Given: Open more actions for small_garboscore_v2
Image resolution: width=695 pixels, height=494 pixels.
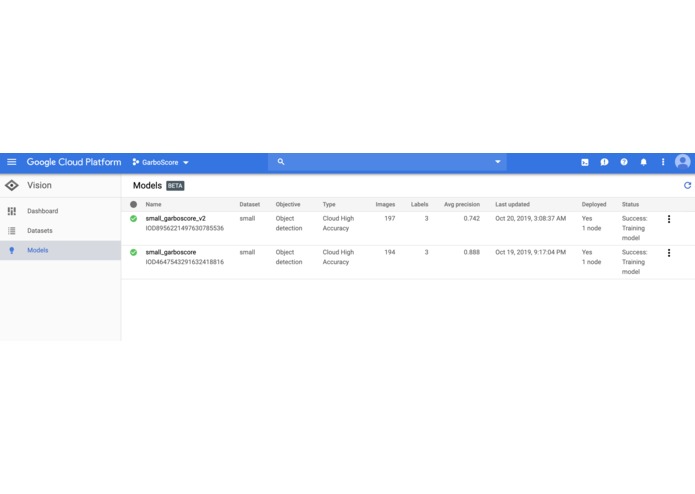Looking at the screenshot, I should coord(669,219).
